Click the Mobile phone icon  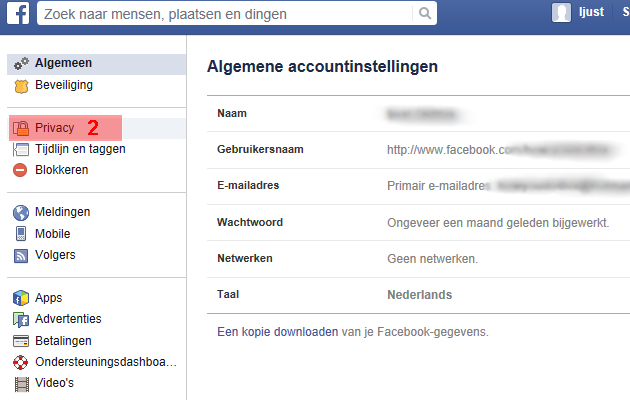[21, 234]
